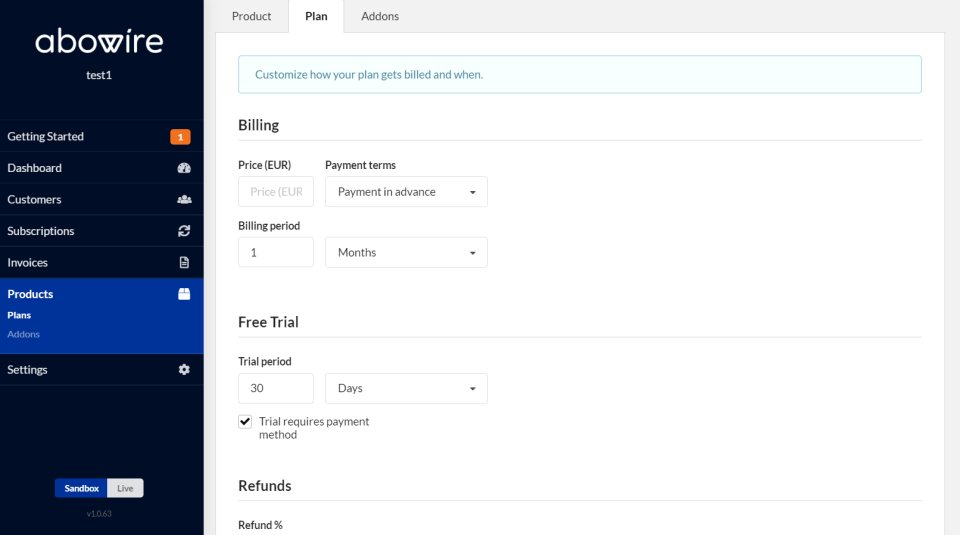The width and height of the screenshot is (960, 535).
Task: Click the Getting Started notification badge
Action: tap(180, 137)
